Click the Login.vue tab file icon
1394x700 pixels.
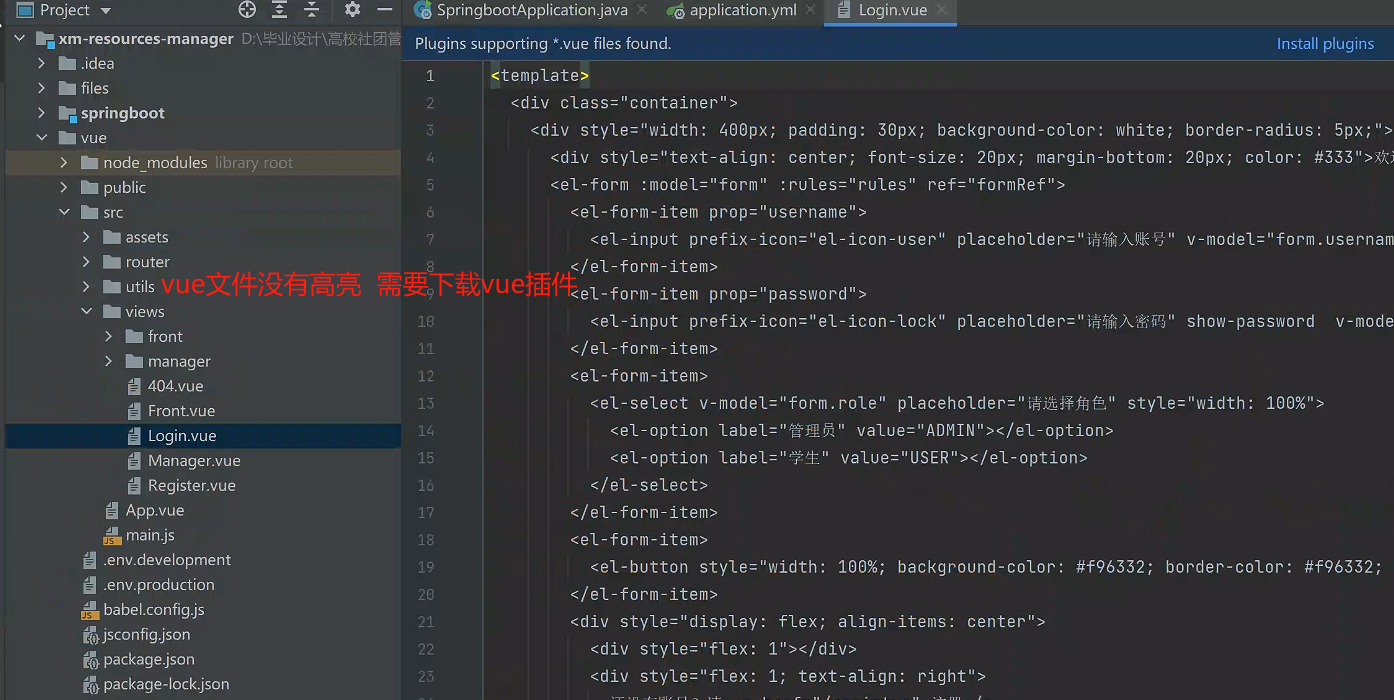[x=845, y=10]
